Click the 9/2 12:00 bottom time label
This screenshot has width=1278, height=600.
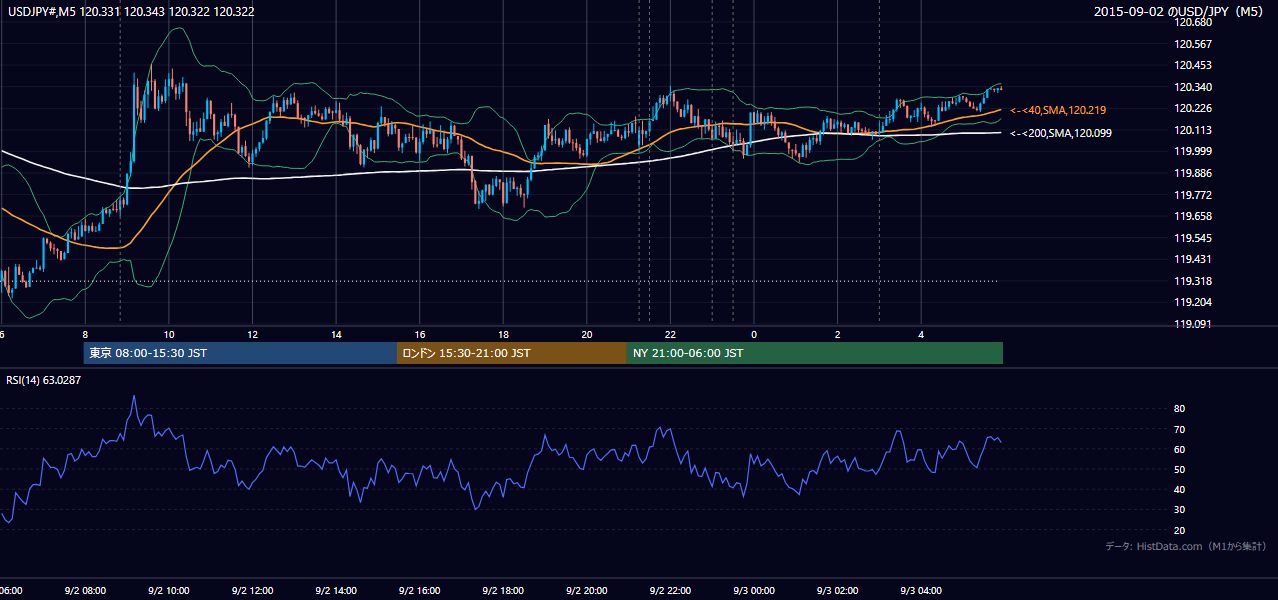[253, 590]
